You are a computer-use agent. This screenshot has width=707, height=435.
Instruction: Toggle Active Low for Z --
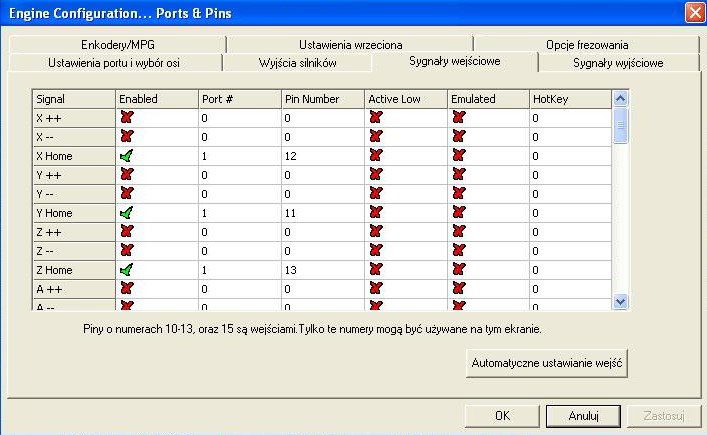[376, 250]
